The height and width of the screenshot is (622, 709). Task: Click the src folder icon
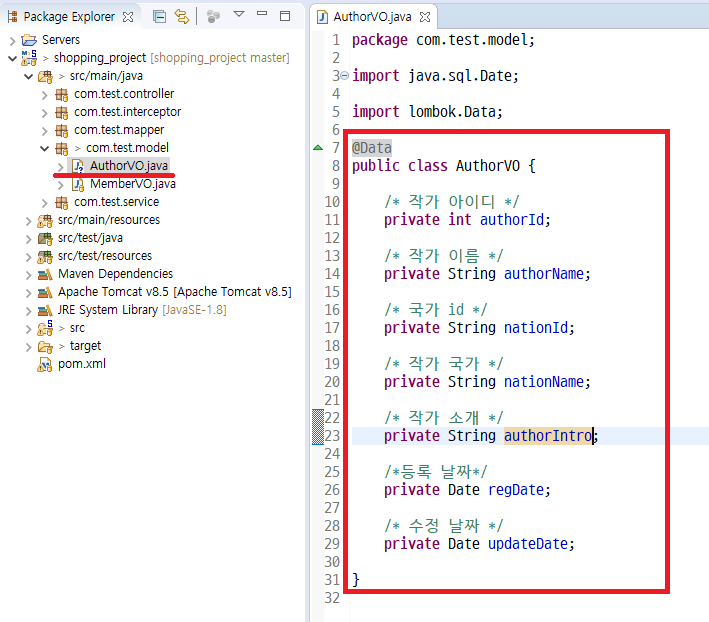tap(45, 328)
